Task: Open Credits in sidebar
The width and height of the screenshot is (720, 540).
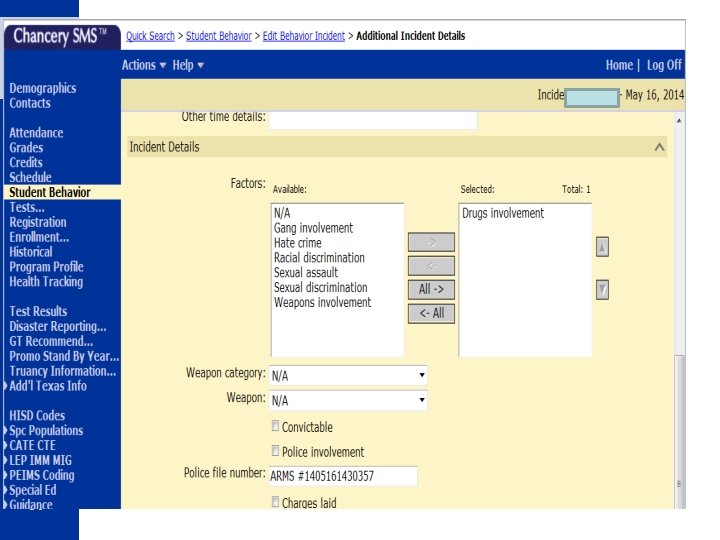Action: [x=26, y=162]
